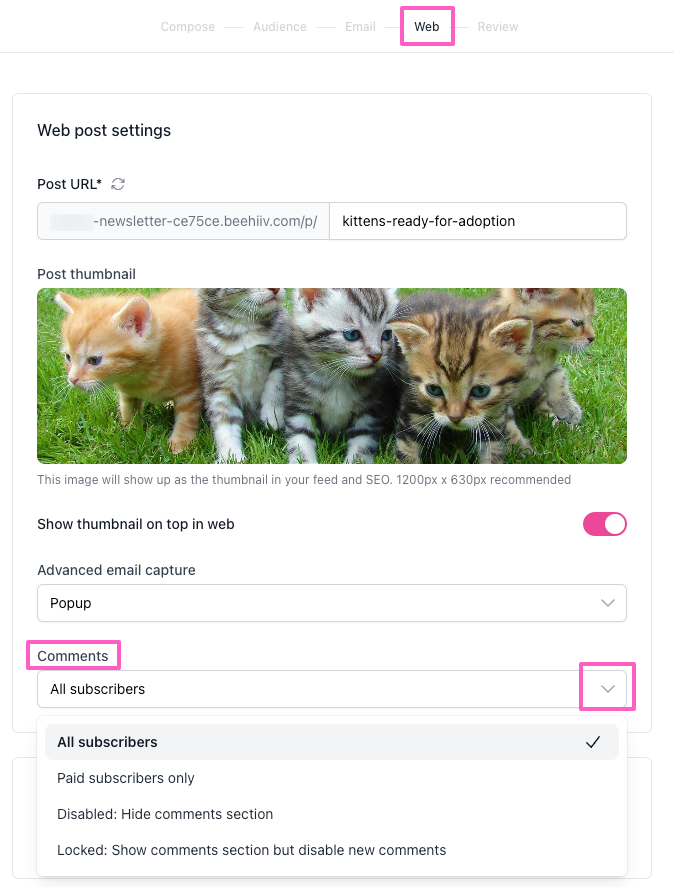674x887 pixels.
Task: Click the checkmark beside All subscribers option
Action: tap(593, 742)
